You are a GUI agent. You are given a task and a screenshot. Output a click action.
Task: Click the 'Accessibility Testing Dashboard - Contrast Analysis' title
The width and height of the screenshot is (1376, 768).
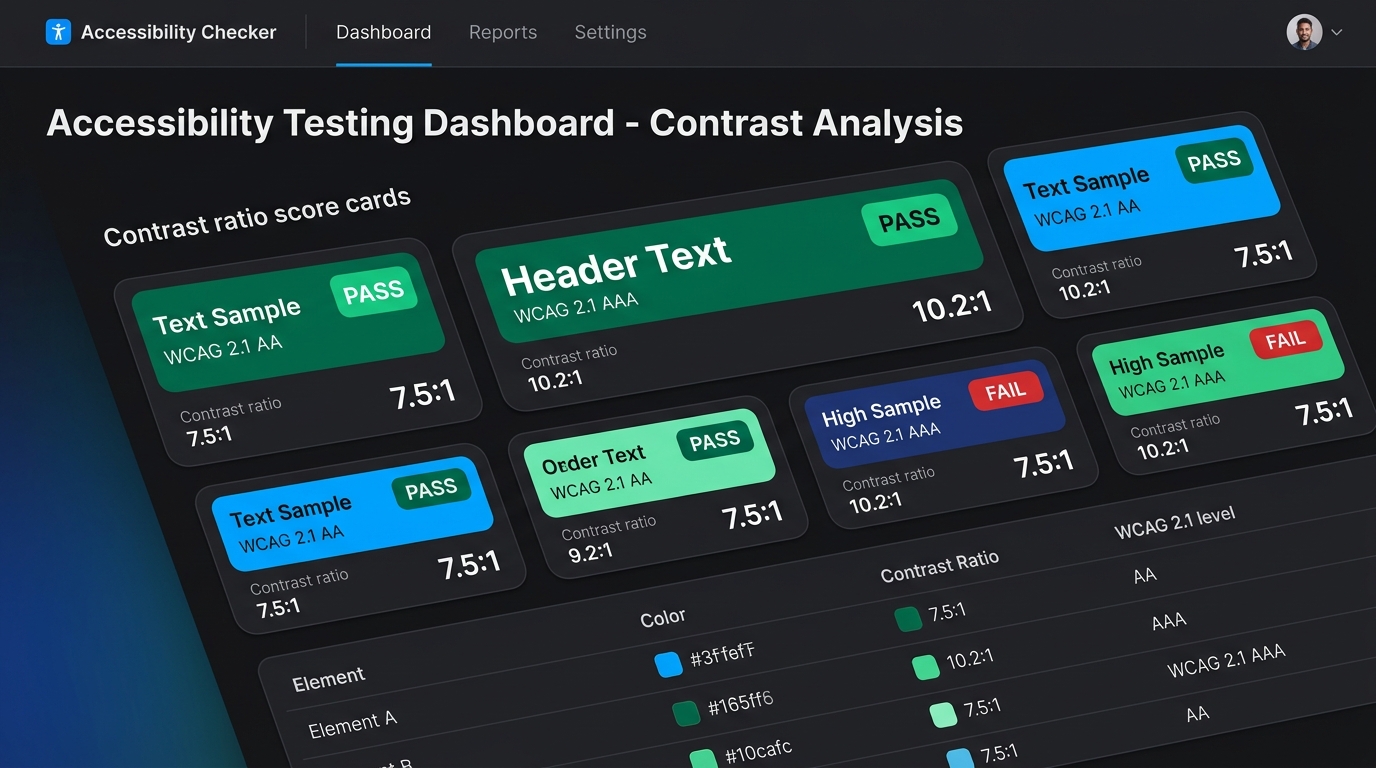click(505, 123)
